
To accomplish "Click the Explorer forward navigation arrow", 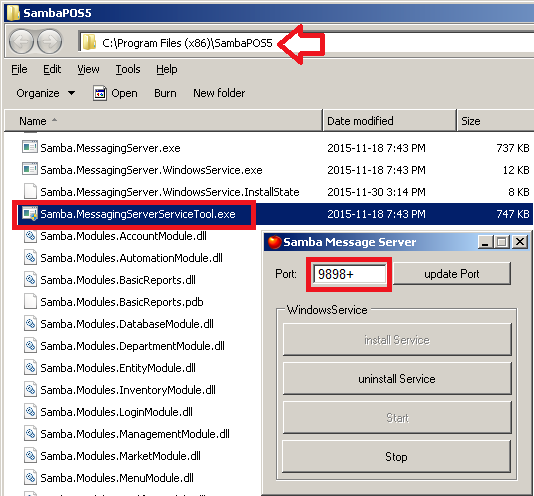I will [50, 42].
